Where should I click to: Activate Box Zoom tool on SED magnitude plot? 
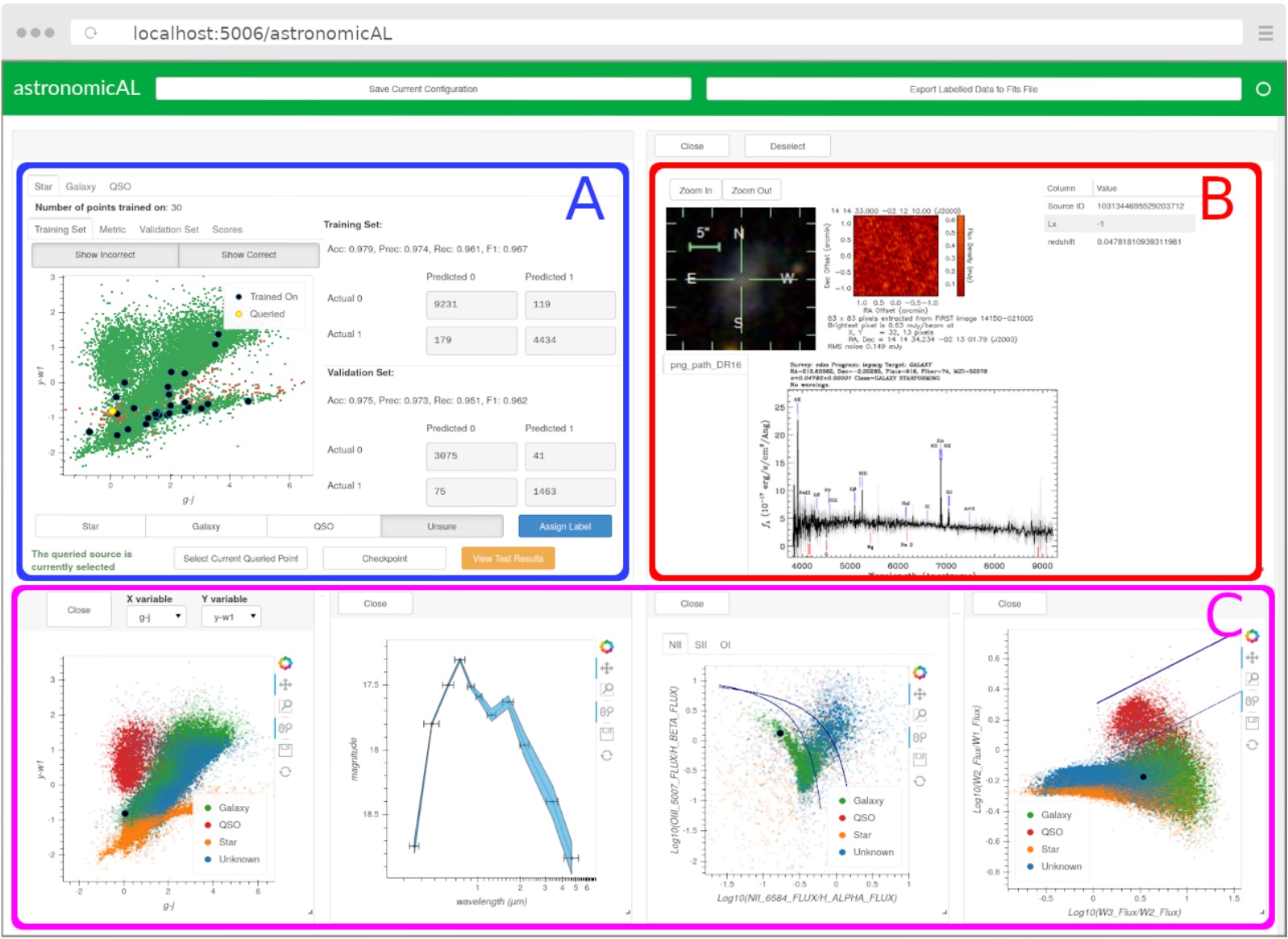point(607,690)
